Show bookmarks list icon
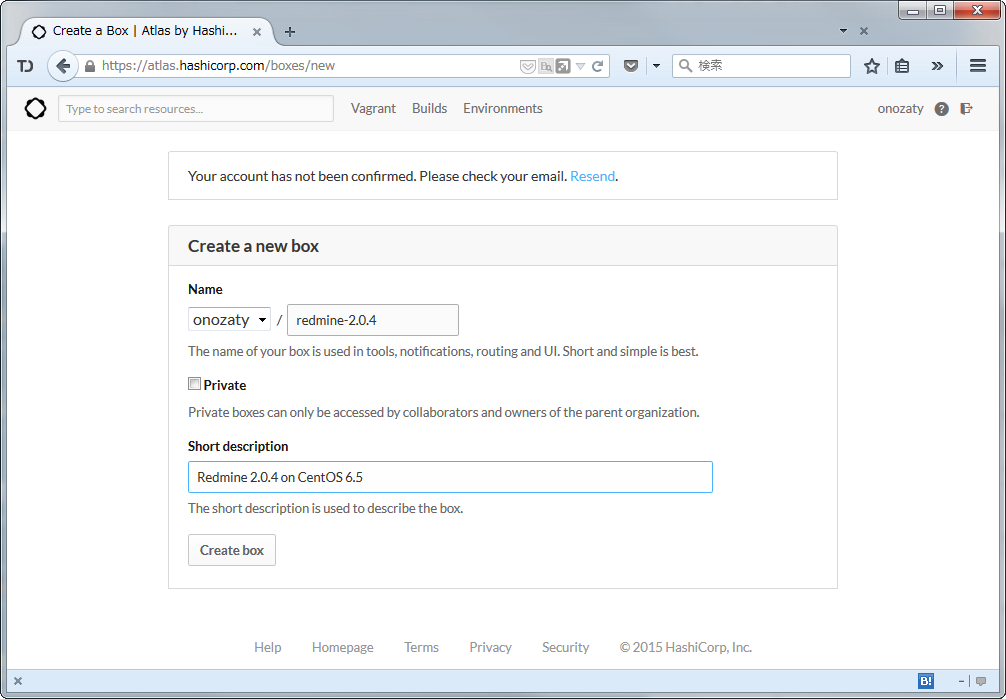Image resolution: width=1006 pixels, height=699 pixels. point(902,65)
